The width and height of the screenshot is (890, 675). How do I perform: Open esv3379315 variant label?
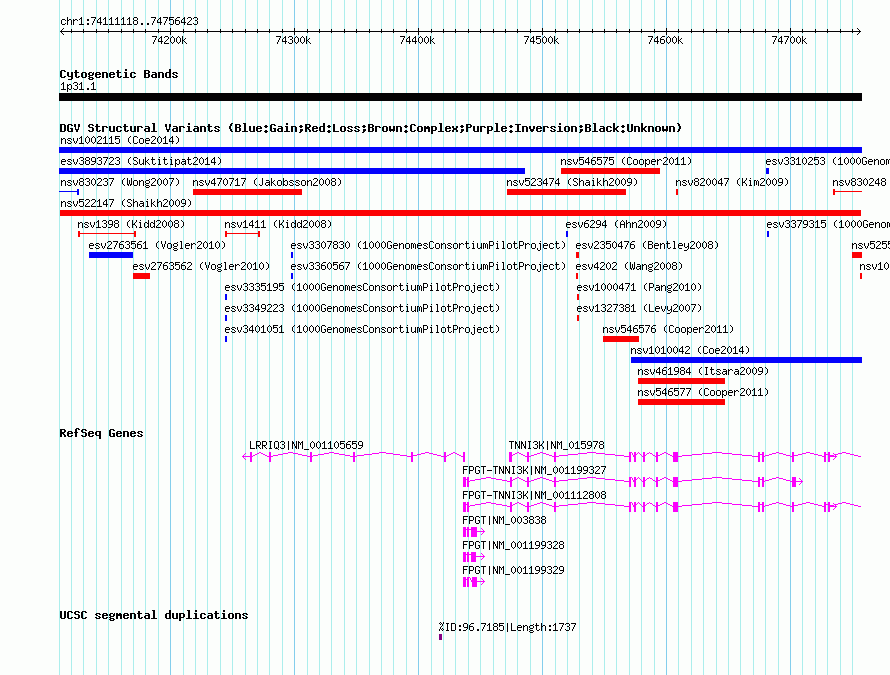tap(828, 224)
